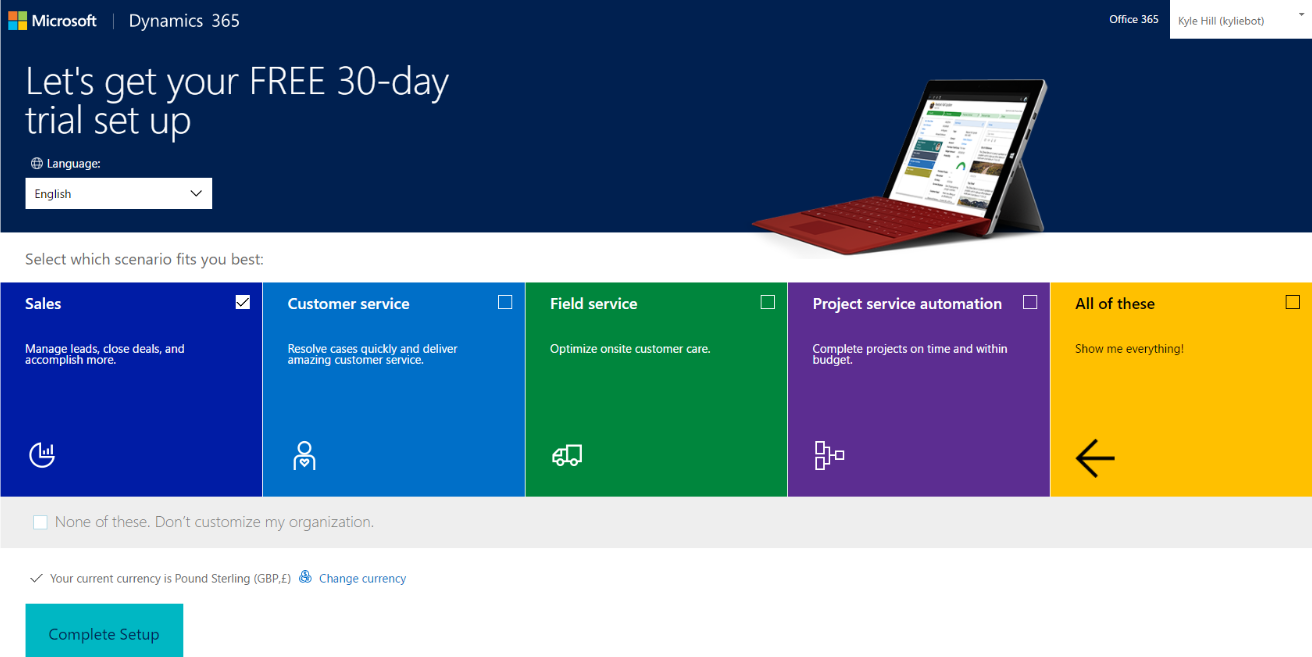Check the Customer service checkbox
The height and width of the screenshot is (657, 1312).
[x=505, y=302]
